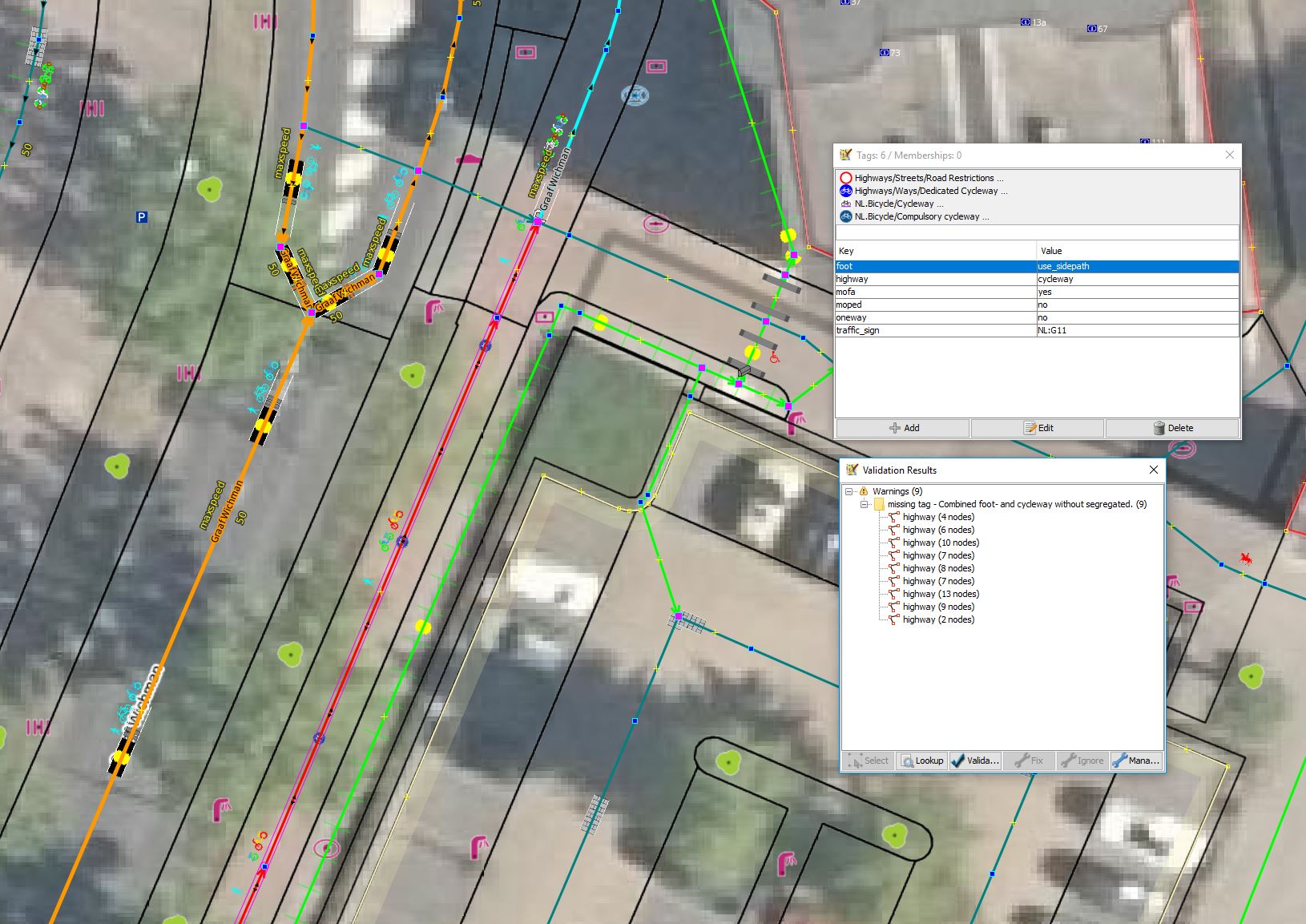Click way icon beside highway (13 nodes)
The image size is (1306, 924).
[893, 594]
